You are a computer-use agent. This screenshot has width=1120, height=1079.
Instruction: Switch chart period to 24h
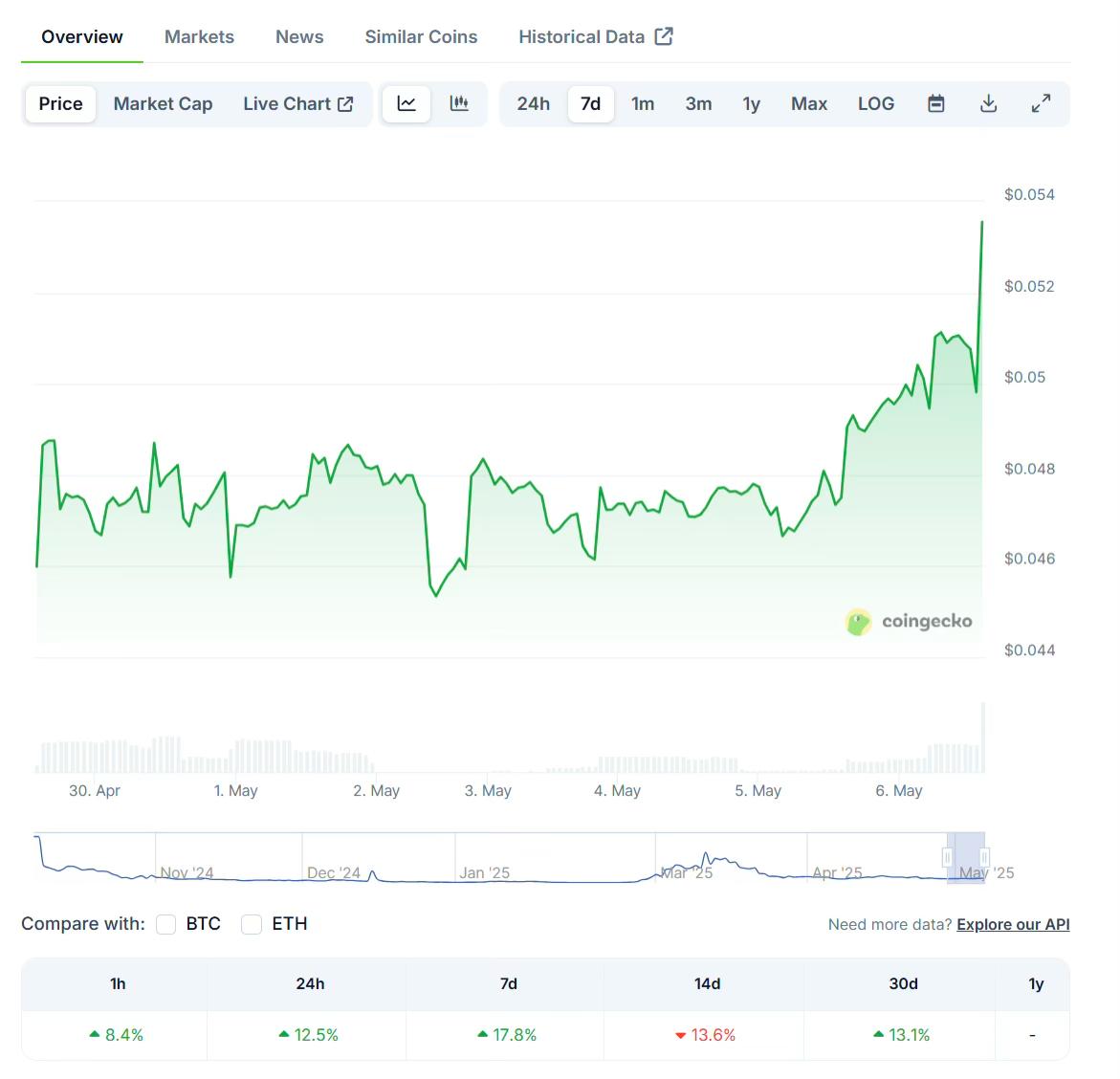pyautogui.click(x=534, y=103)
